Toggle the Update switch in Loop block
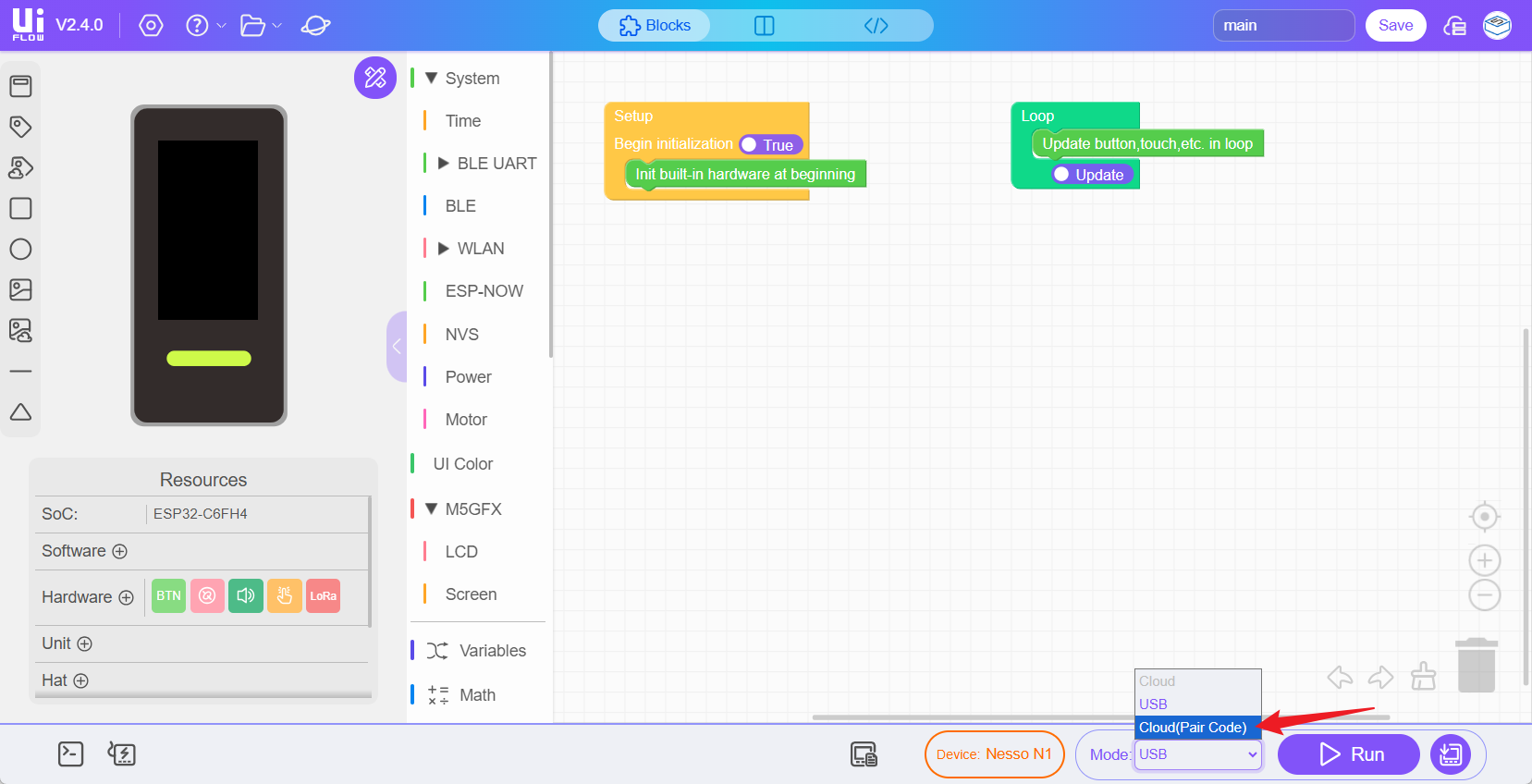Image resolution: width=1532 pixels, height=784 pixels. (1091, 175)
